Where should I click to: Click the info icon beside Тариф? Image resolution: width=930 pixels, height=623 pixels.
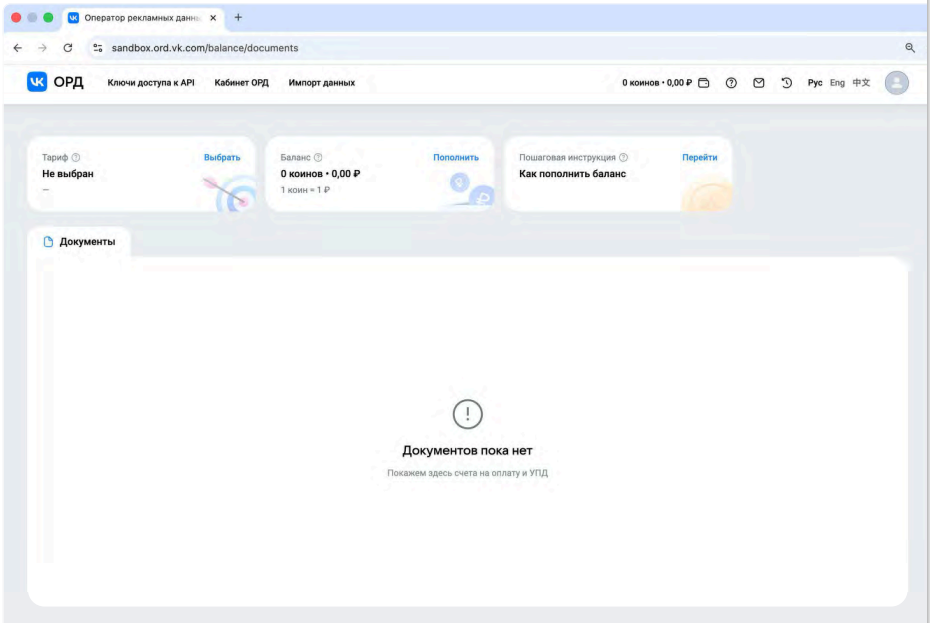click(76, 158)
